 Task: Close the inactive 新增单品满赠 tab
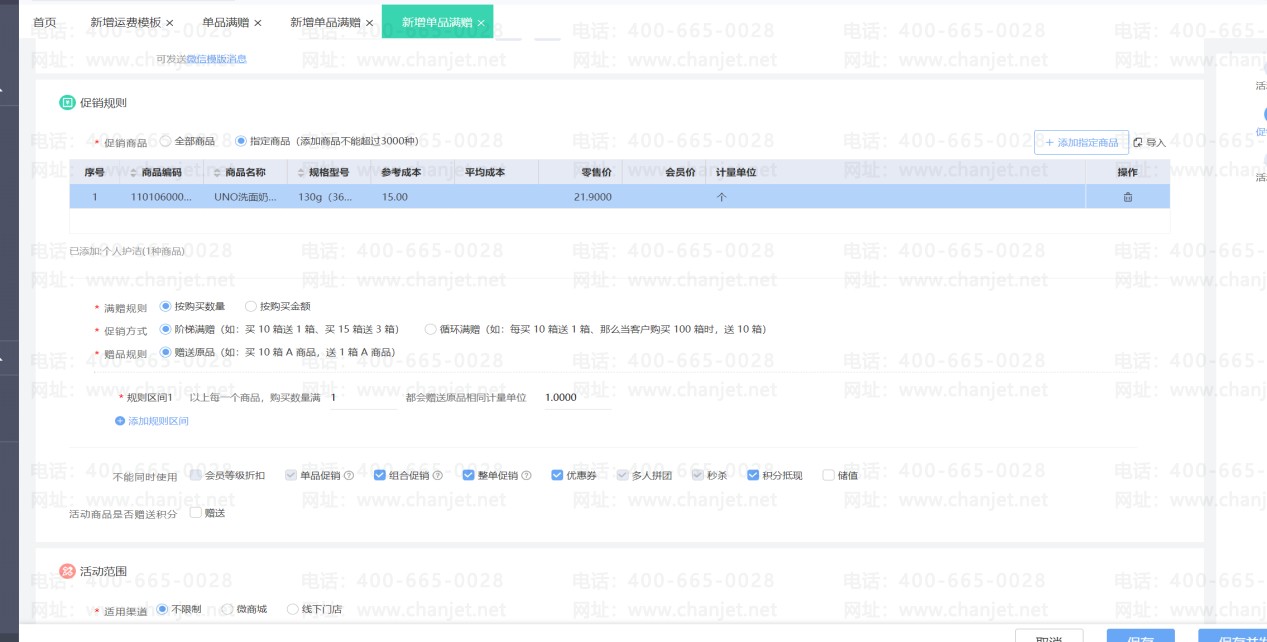point(369,22)
